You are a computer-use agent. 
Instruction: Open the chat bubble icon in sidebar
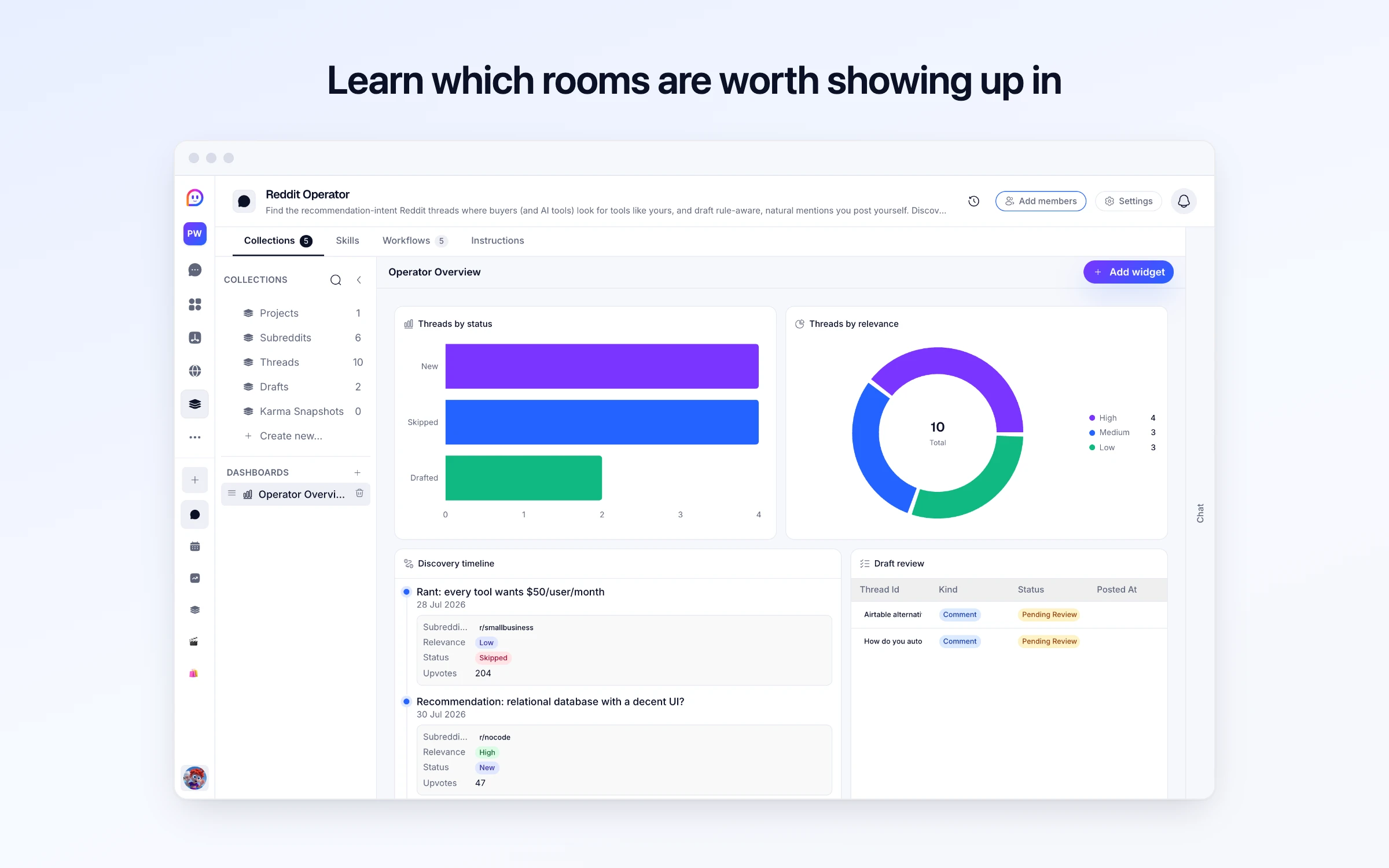pyautogui.click(x=194, y=270)
